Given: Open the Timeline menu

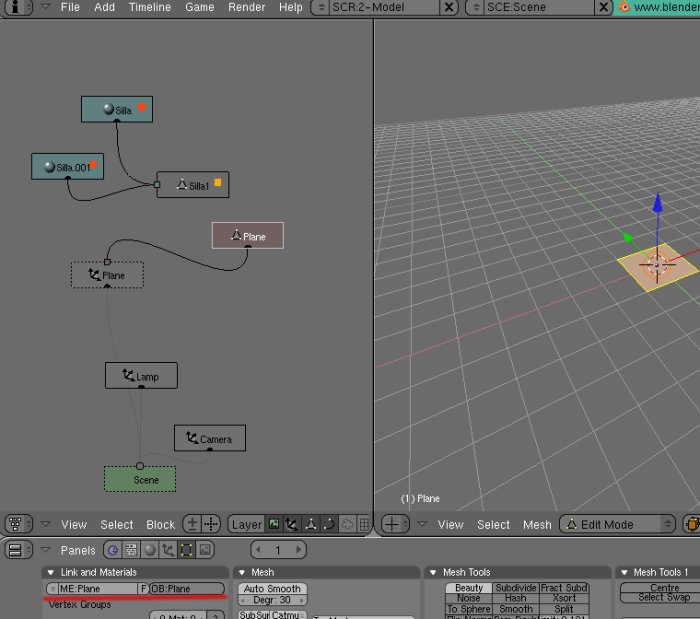Looking at the screenshot, I should [150, 7].
